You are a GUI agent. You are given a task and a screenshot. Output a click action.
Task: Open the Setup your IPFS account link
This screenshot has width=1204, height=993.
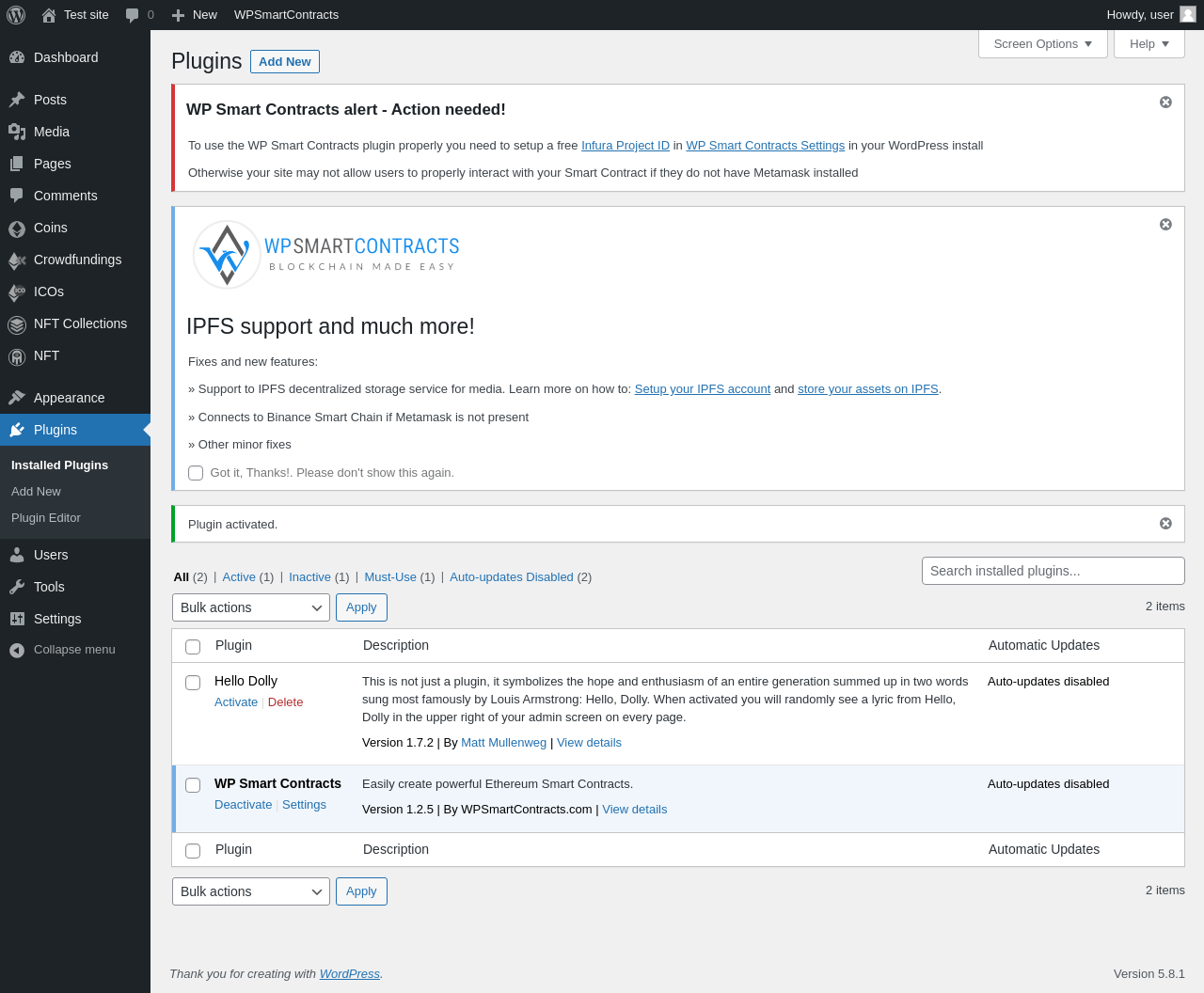point(703,389)
